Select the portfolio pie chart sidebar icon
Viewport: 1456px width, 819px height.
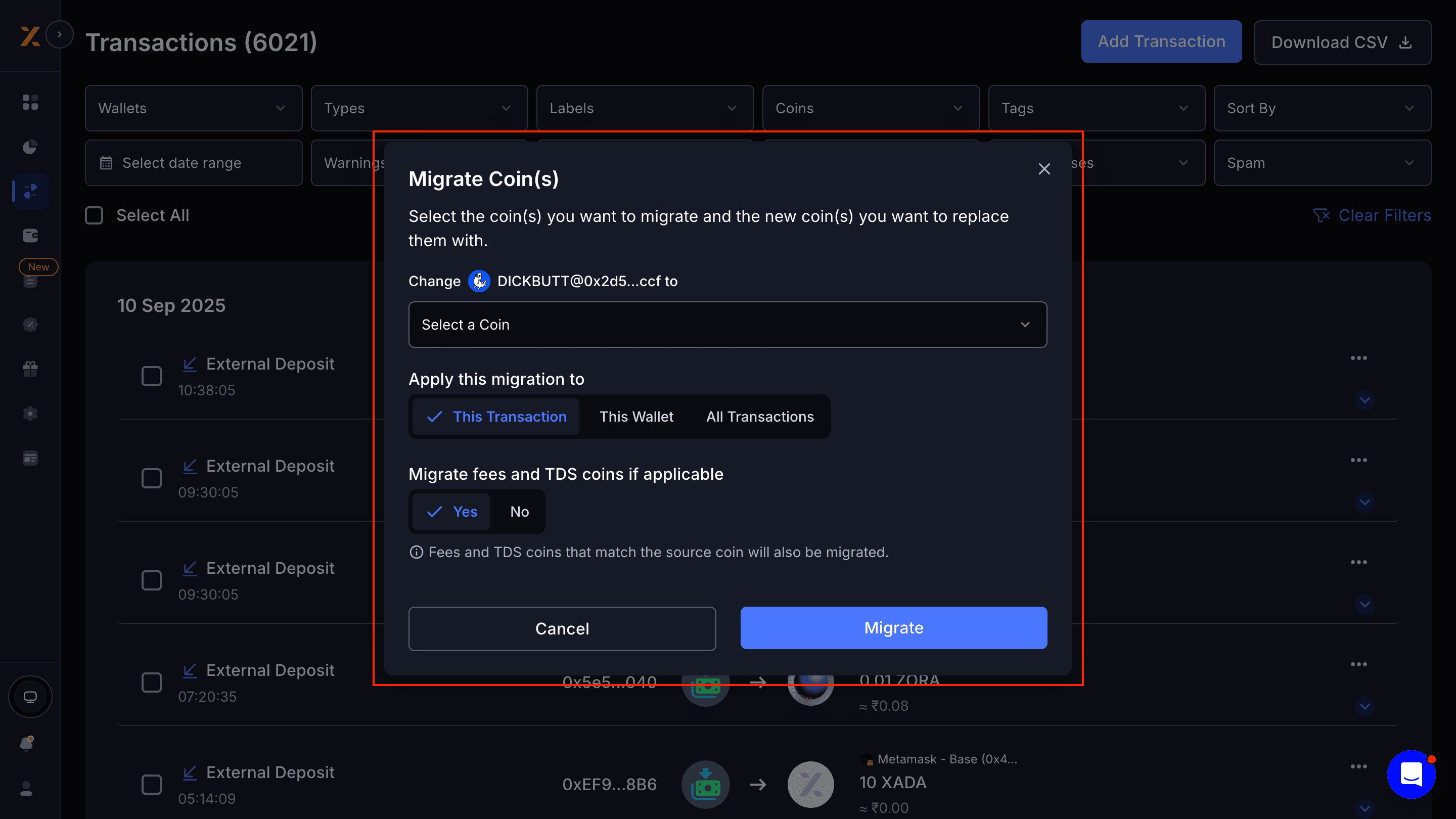click(29, 147)
